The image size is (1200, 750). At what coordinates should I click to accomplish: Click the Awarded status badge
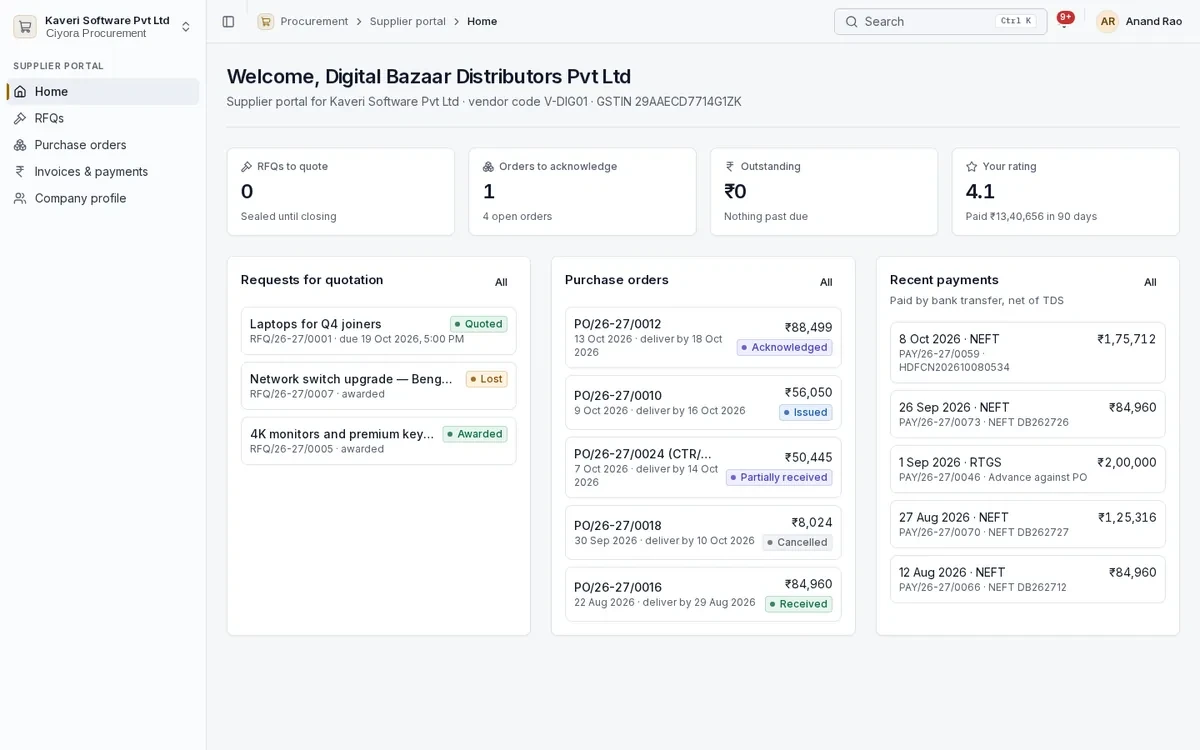[475, 434]
